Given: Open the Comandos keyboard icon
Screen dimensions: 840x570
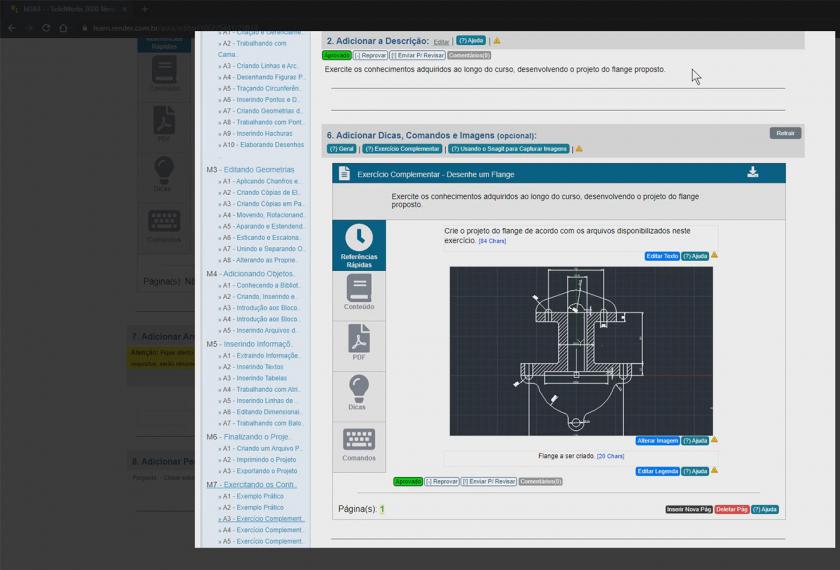Looking at the screenshot, I should coord(359,444).
